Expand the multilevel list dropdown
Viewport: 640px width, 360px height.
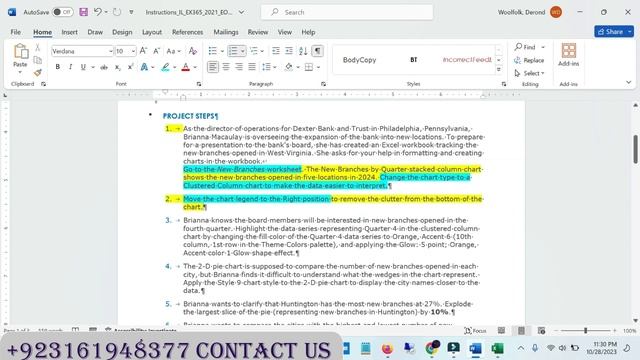[x=262, y=51]
